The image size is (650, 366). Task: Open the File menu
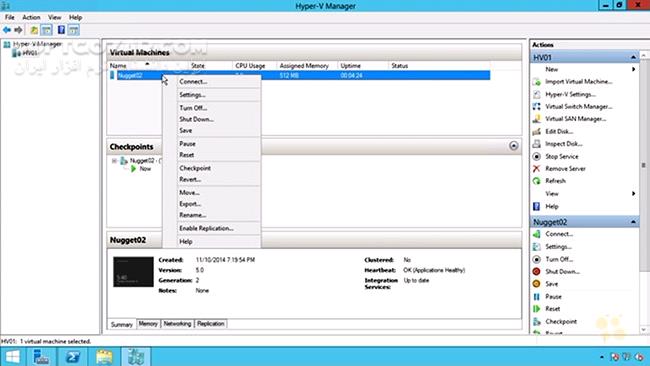[x=10, y=17]
